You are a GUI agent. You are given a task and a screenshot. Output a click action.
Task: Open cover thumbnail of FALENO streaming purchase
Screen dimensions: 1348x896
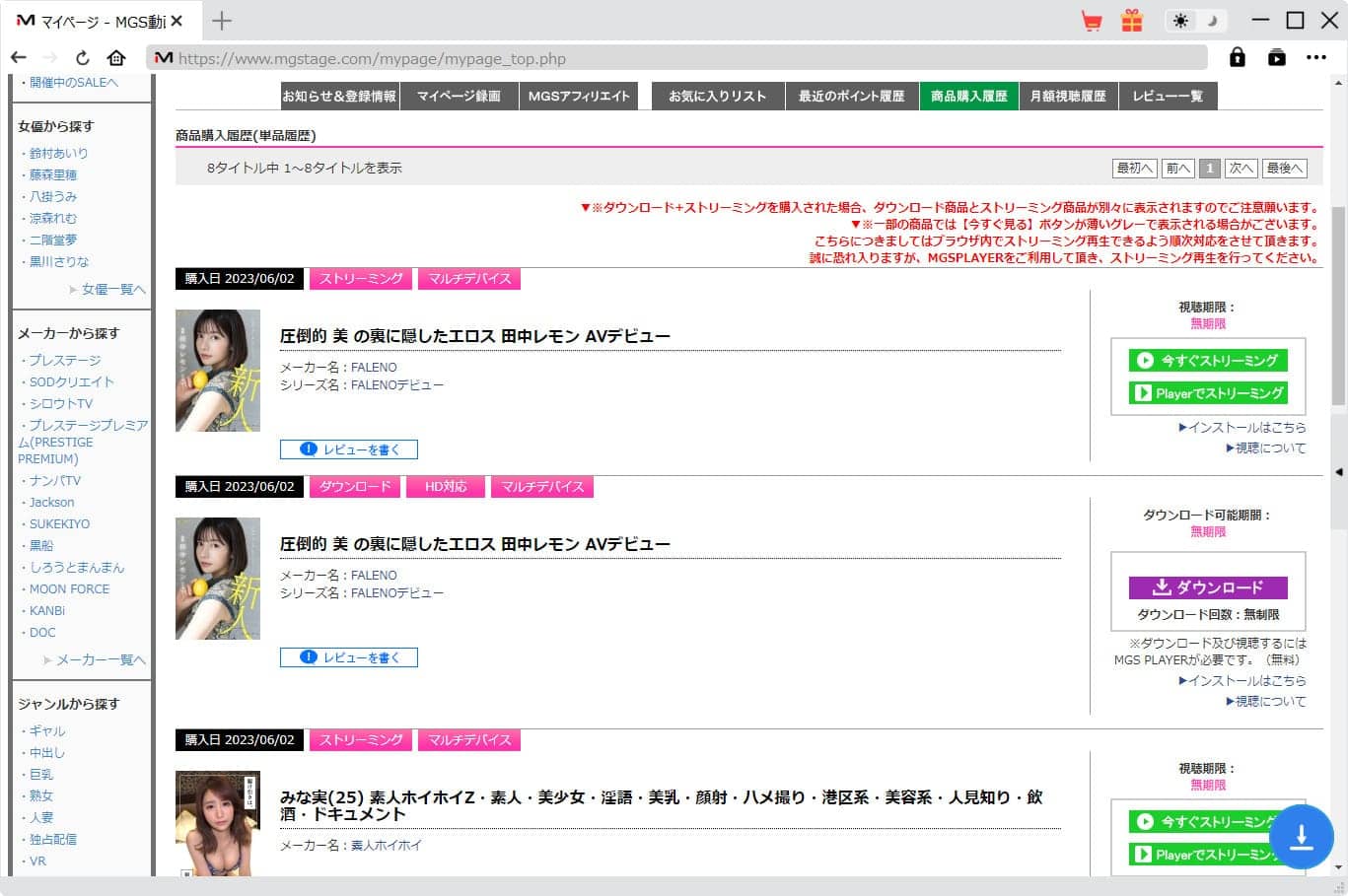(x=218, y=371)
